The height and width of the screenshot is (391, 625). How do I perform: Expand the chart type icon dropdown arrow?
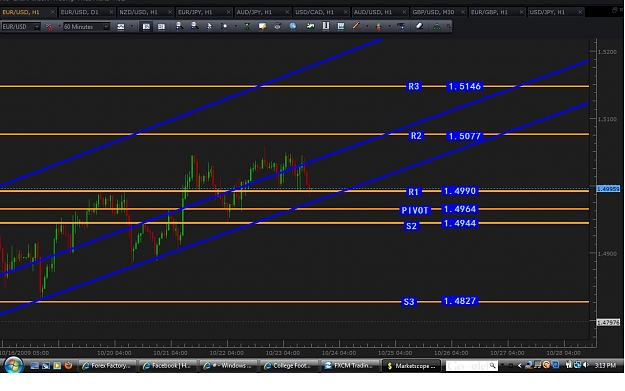132,27
